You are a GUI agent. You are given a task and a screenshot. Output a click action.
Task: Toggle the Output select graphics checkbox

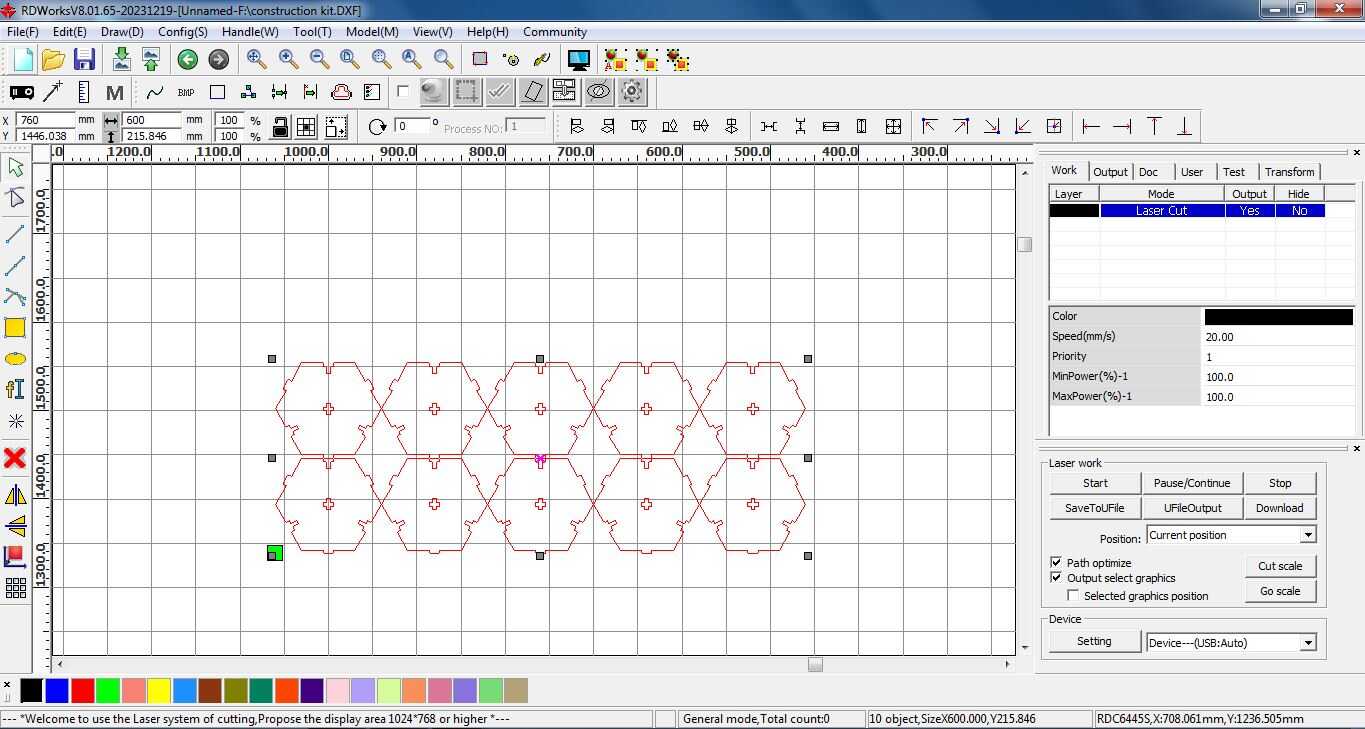click(1056, 578)
